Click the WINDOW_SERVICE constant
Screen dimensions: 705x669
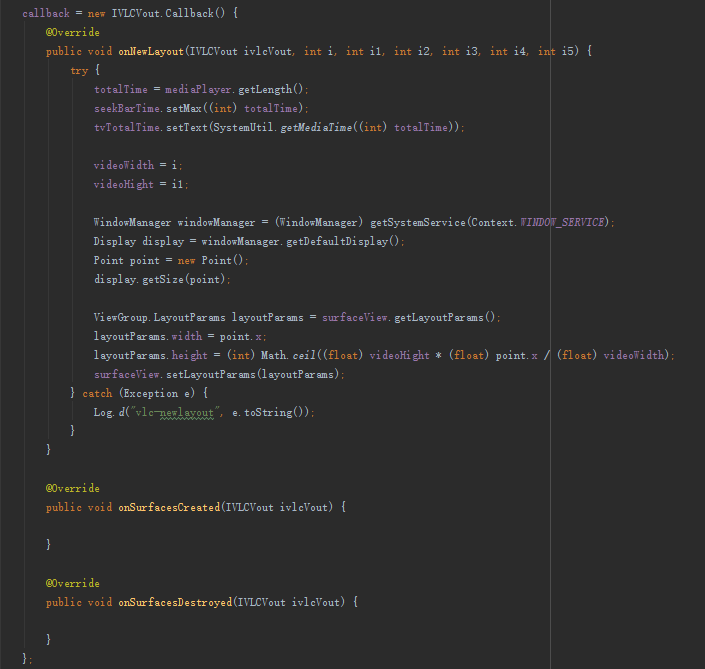tap(562, 222)
